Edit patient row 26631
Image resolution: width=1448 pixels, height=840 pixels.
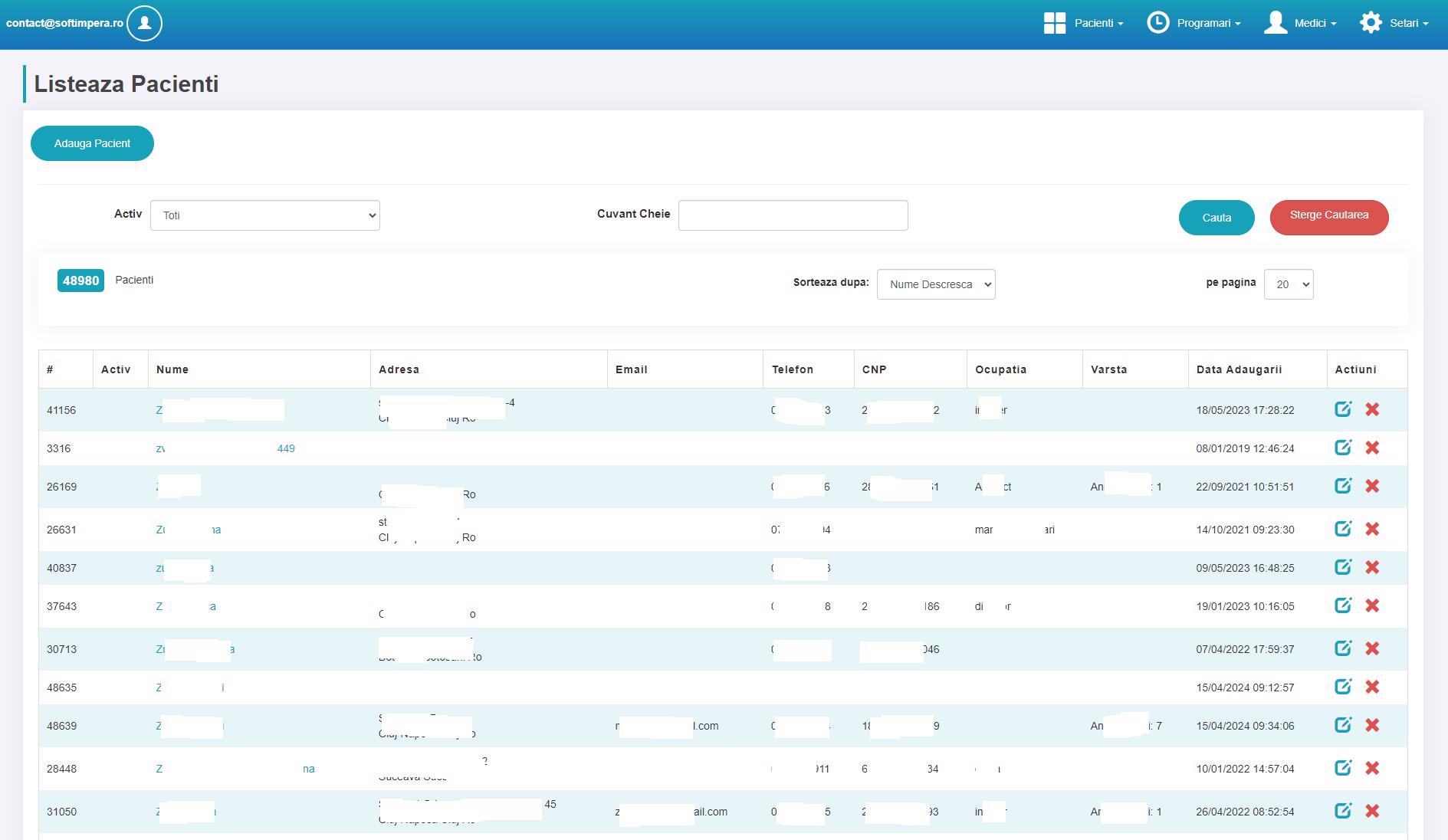click(x=1343, y=529)
